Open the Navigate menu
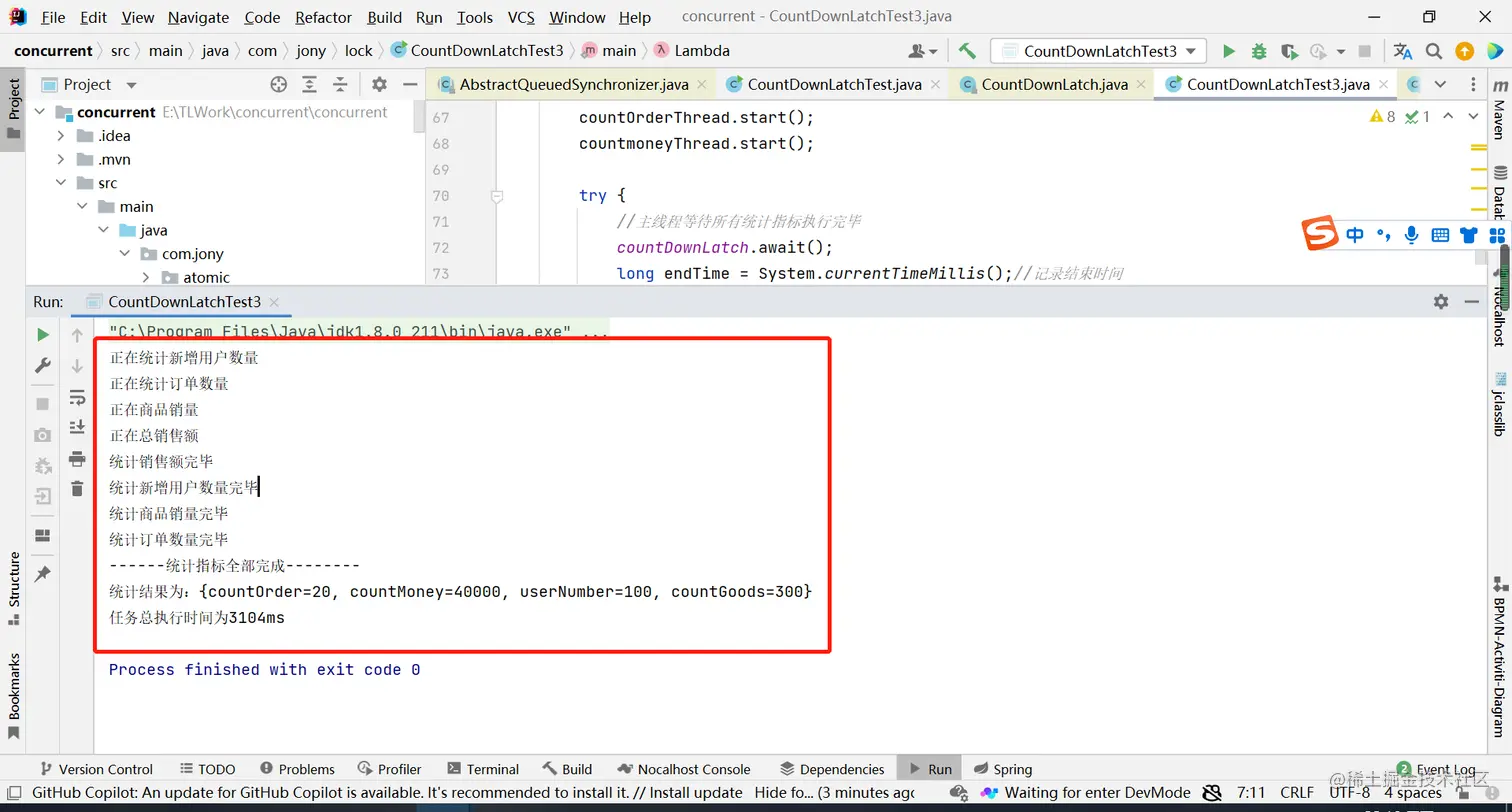 point(198,17)
